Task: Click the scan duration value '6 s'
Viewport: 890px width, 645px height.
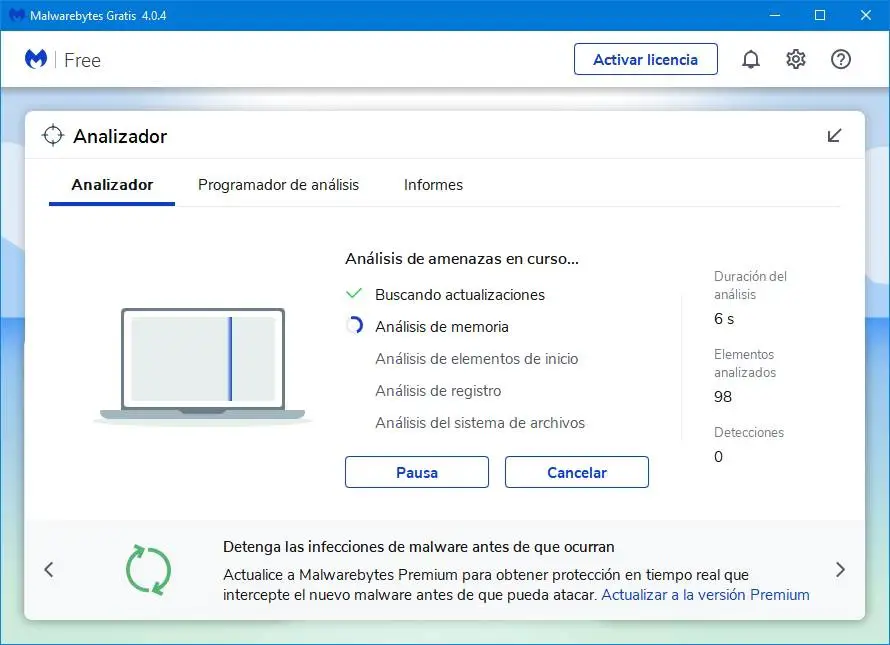Action: pyautogui.click(x=724, y=319)
